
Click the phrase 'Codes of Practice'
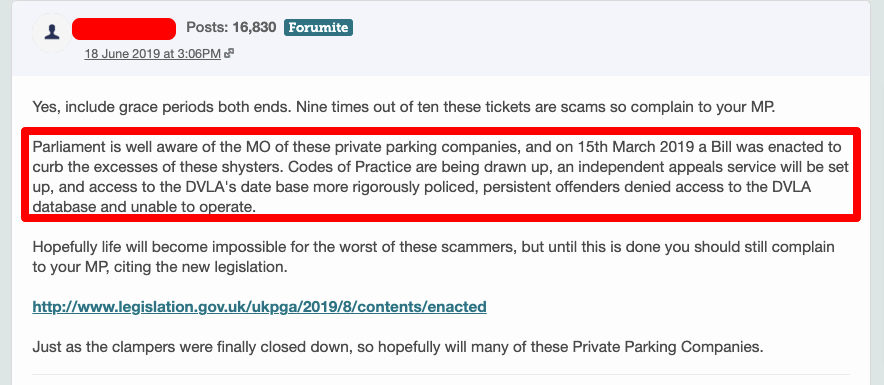point(335,167)
